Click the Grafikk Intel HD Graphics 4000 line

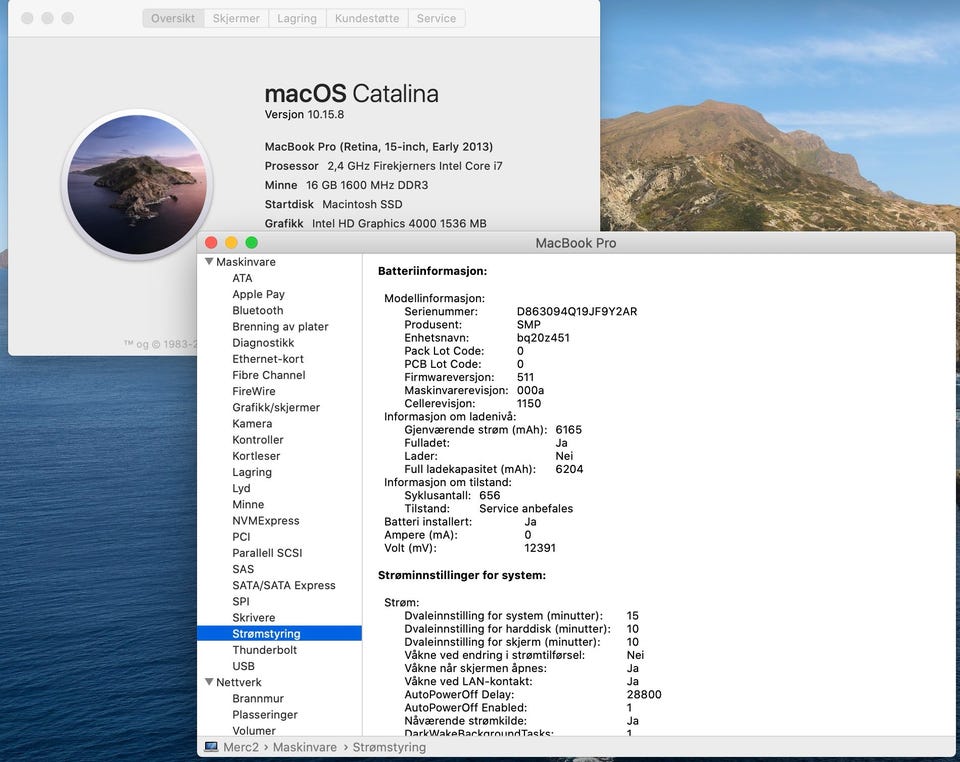tap(376, 223)
